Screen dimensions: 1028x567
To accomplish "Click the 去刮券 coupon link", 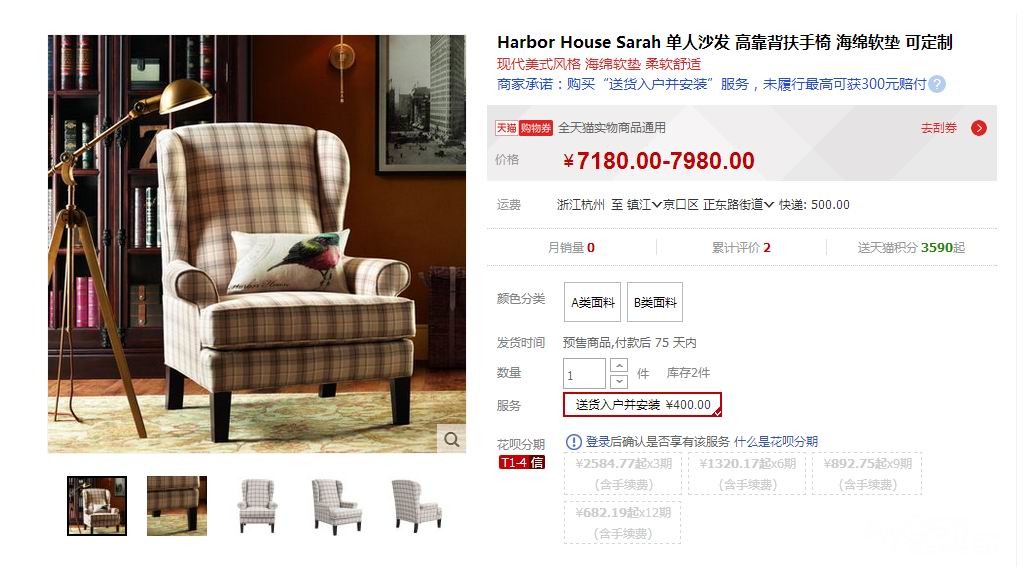I will [x=939, y=128].
